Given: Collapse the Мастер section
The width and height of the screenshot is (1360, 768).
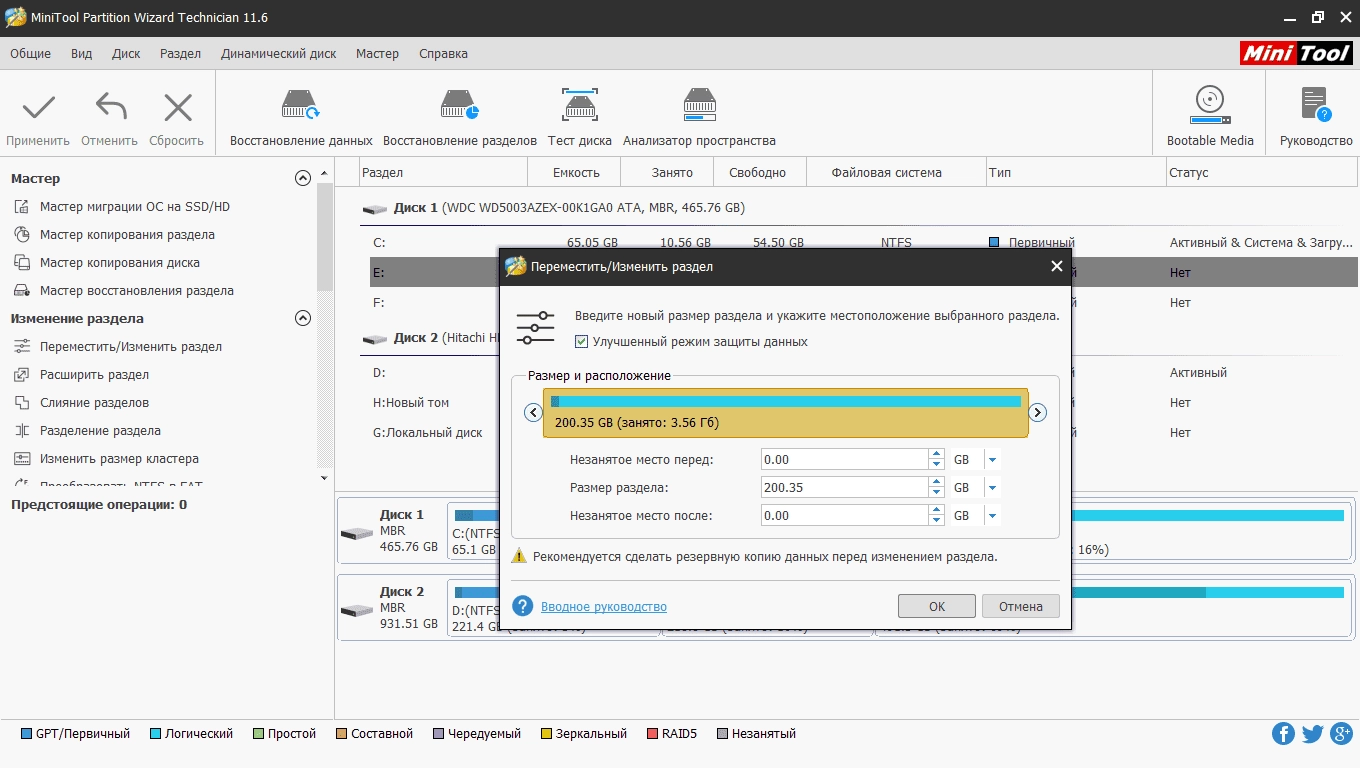Looking at the screenshot, I should [x=303, y=179].
